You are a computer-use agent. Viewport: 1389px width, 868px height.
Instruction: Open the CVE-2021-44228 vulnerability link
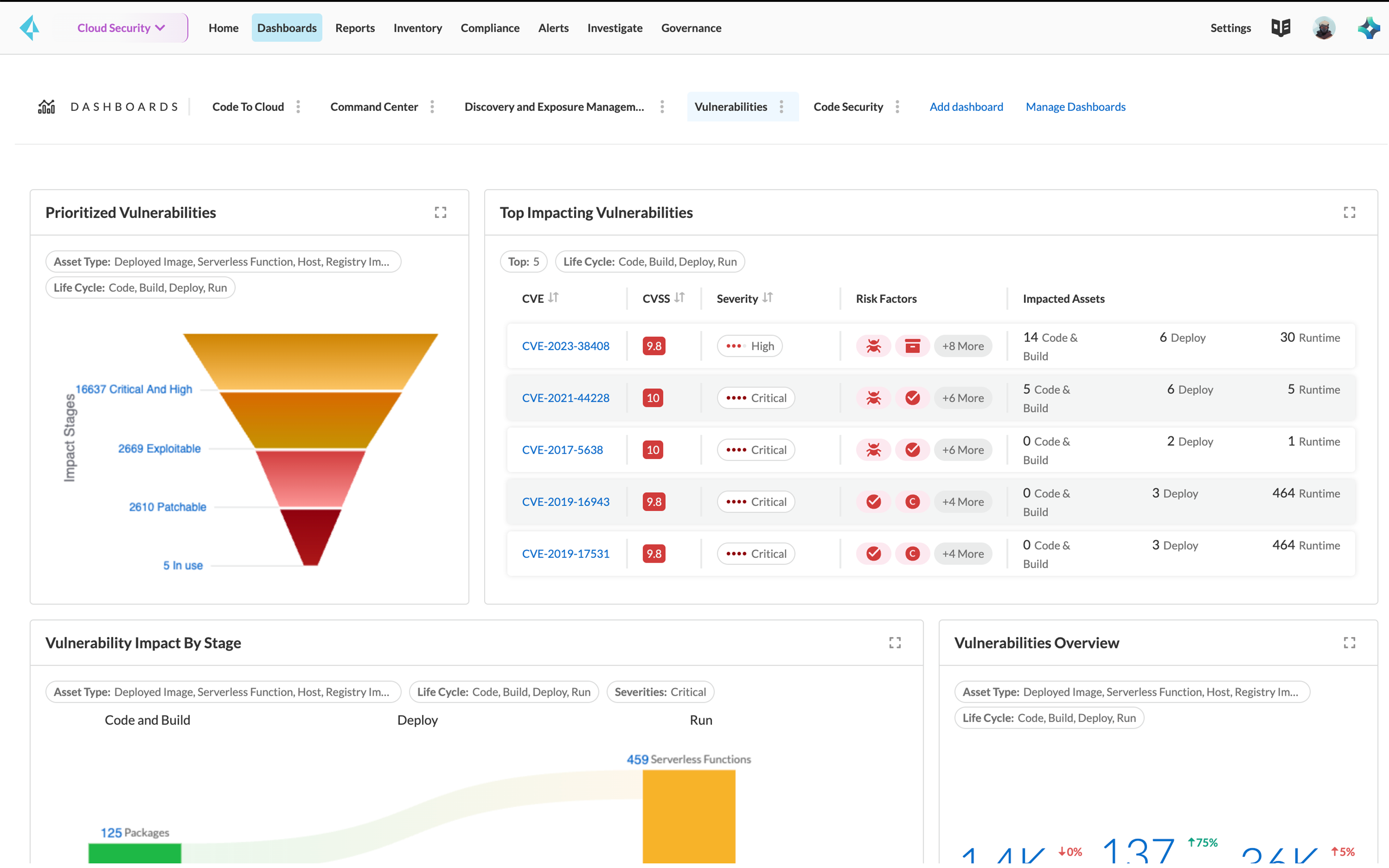(565, 398)
